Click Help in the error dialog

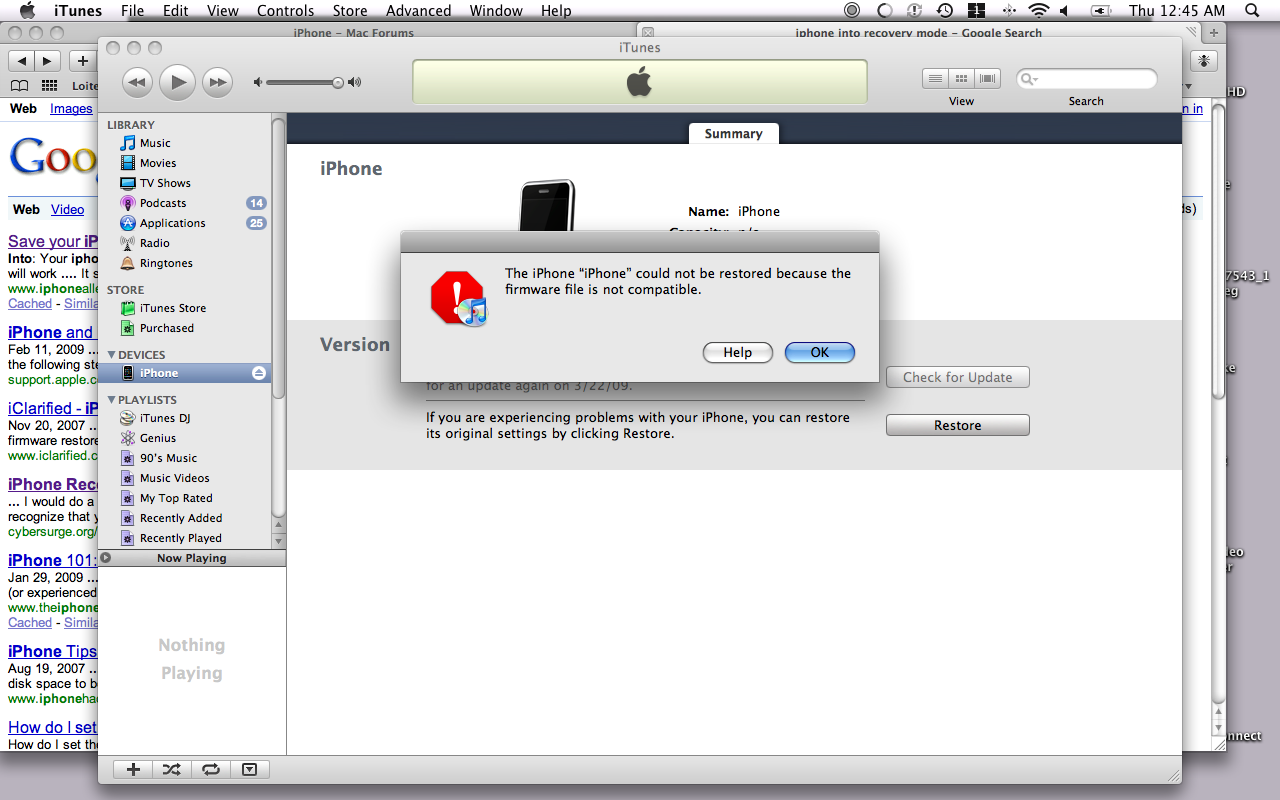tap(738, 352)
